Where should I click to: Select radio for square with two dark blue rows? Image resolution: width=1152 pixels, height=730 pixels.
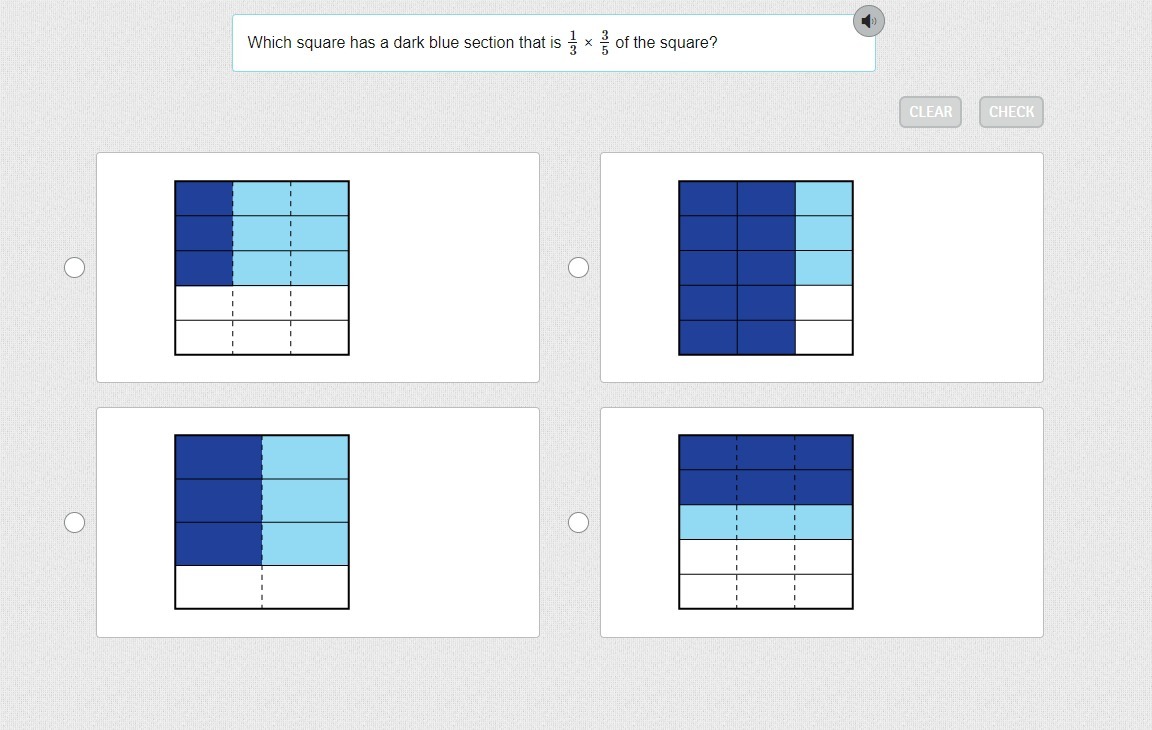[x=578, y=522]
